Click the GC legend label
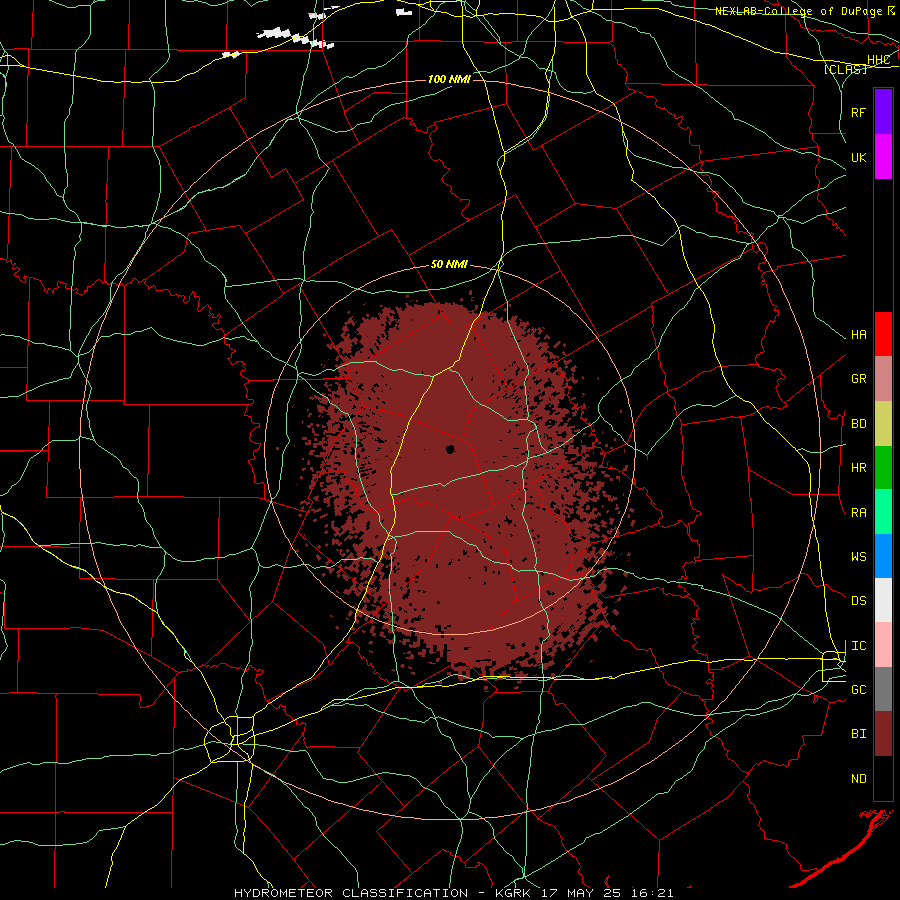900x900 pixels. pos(858,689)
